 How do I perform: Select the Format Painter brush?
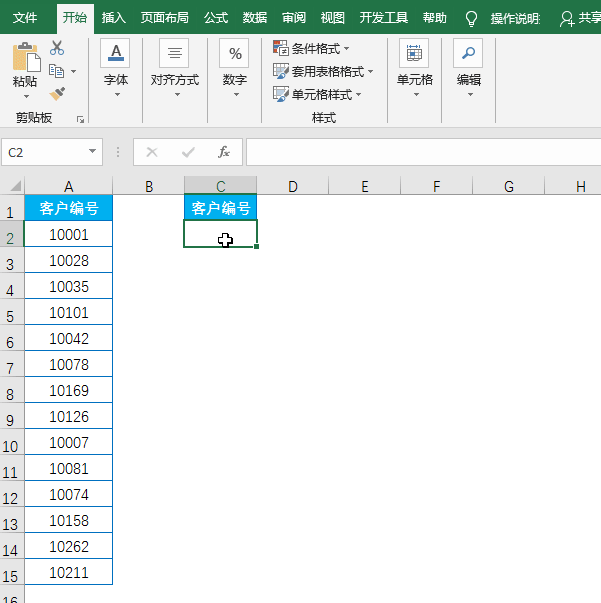pos(57,94)
